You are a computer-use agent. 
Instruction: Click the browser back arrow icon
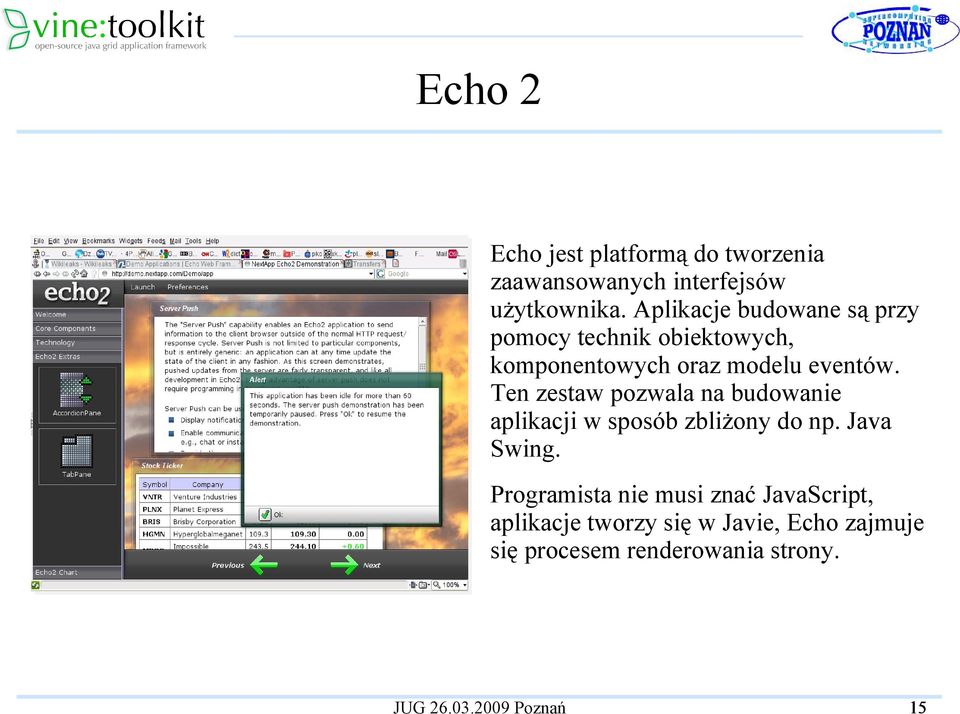[47, 274]
